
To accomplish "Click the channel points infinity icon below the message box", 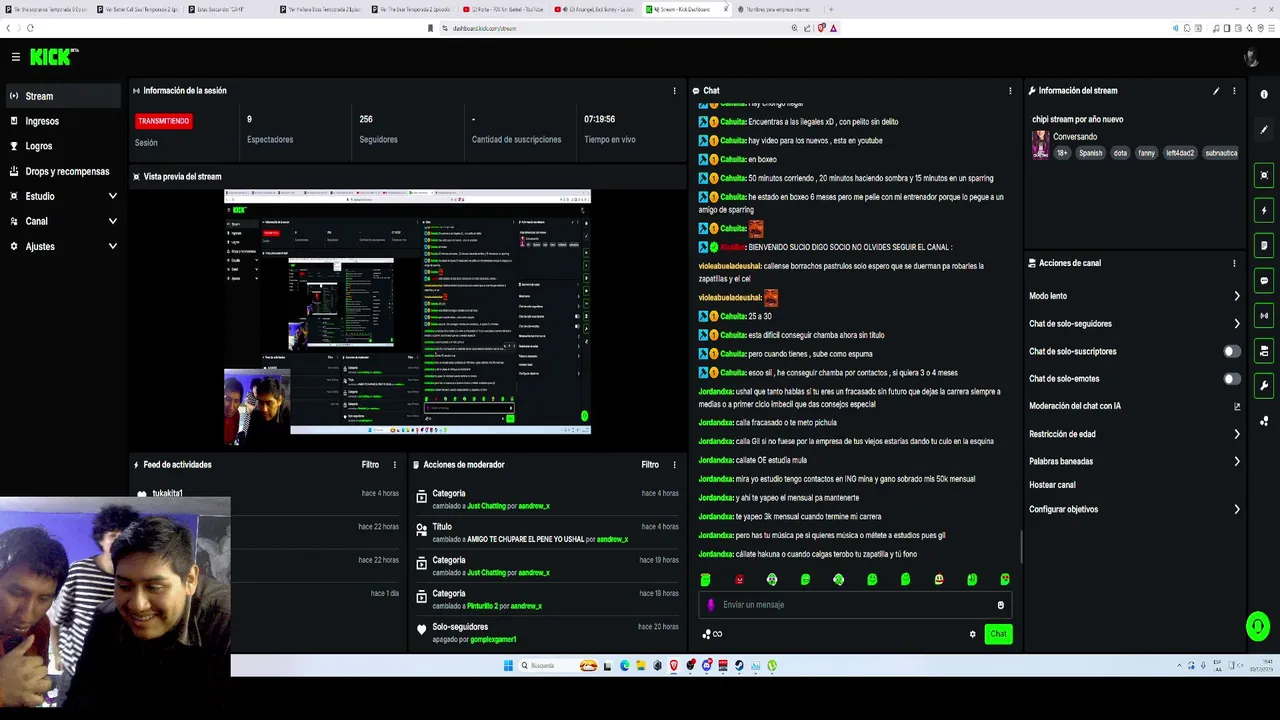I will [712, 634].
